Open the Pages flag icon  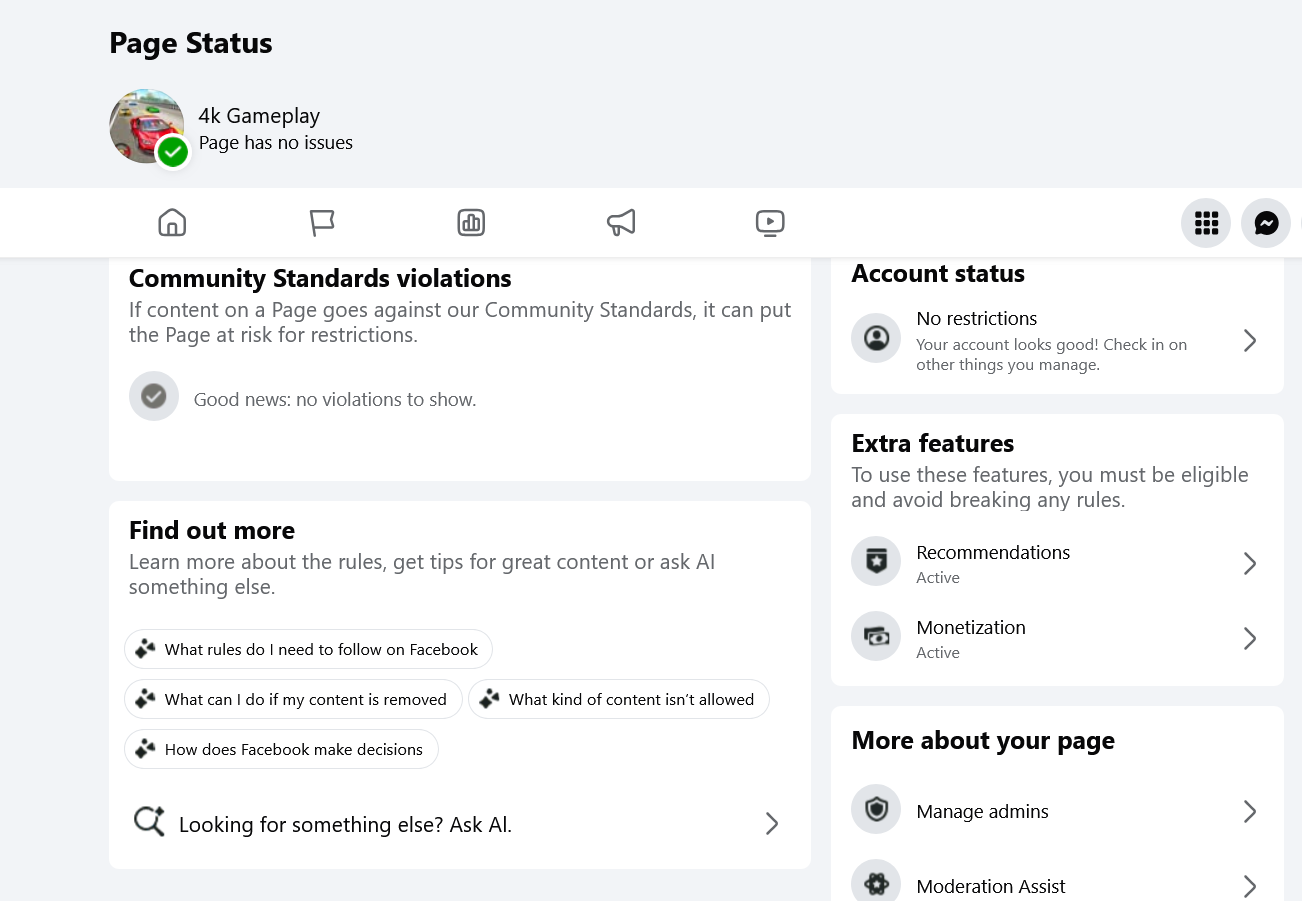pos(322,222)
